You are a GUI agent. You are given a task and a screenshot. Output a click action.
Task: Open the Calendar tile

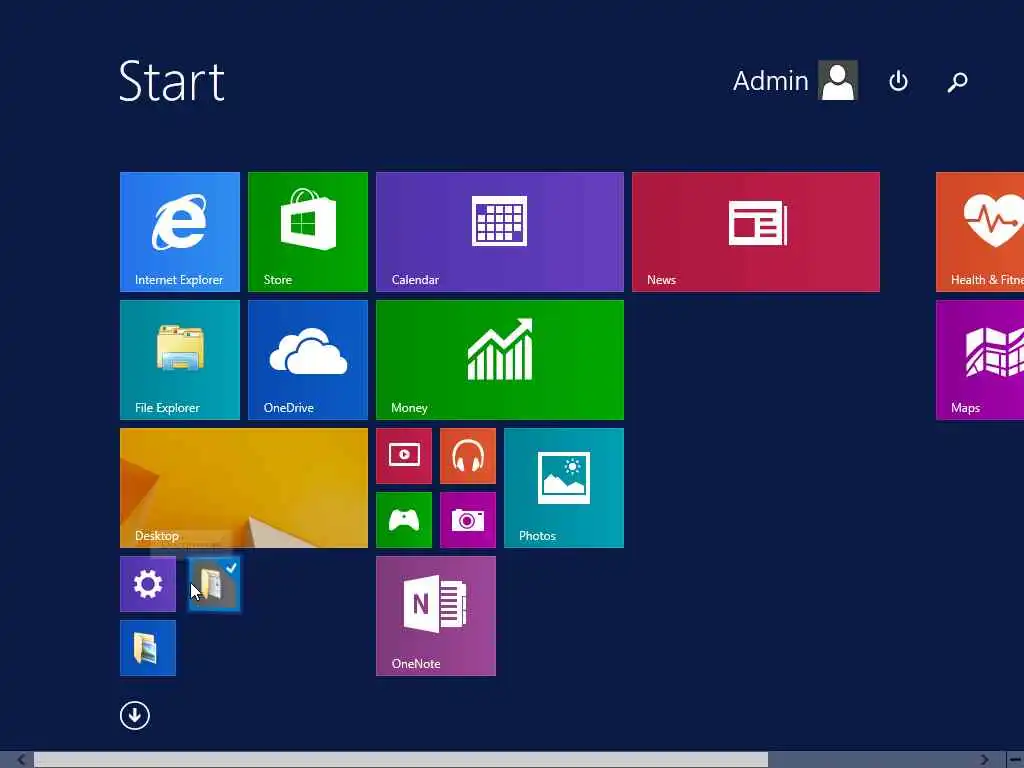(x=500, y=232)
